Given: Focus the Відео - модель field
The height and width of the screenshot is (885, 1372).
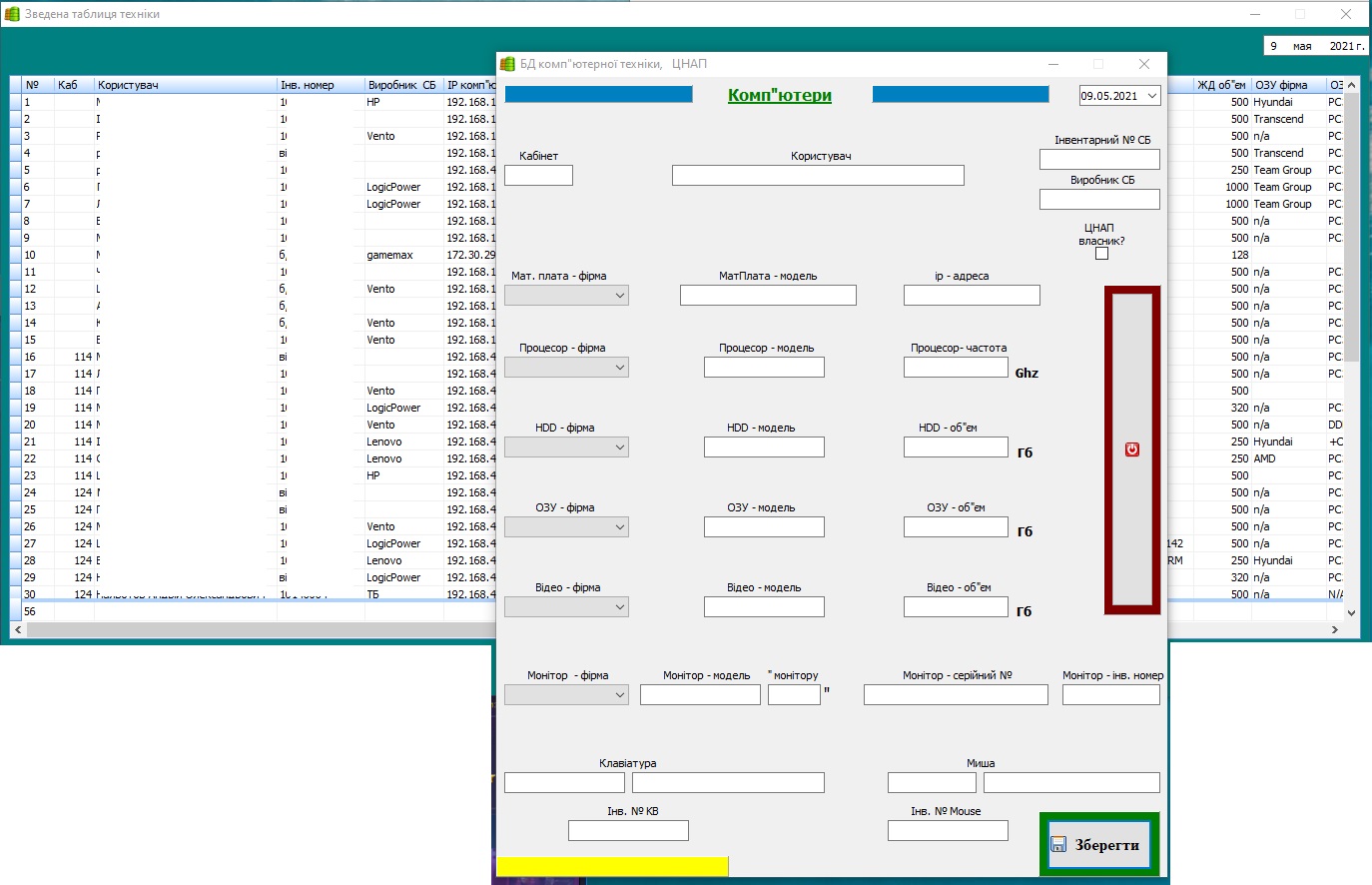Looking at the screenshot, I should pyautogui.click(x=764, y=607).
